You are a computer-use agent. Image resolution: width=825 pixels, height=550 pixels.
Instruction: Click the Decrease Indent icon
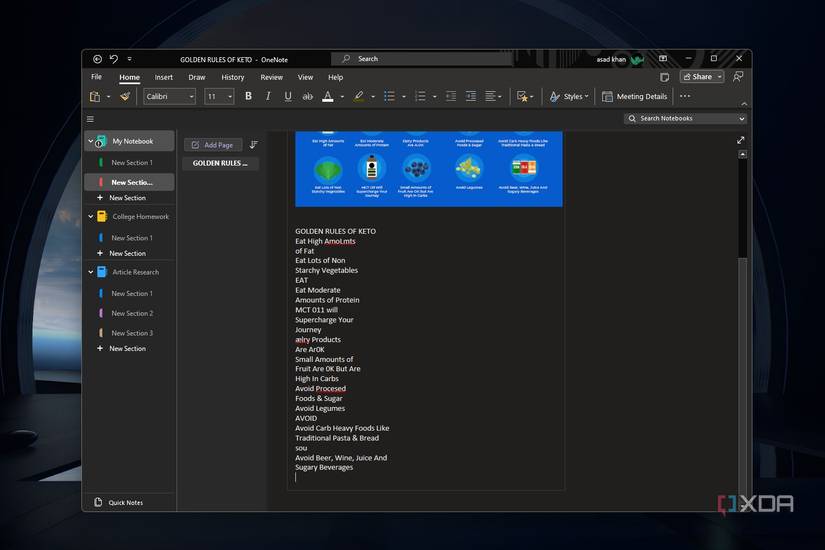451,96
